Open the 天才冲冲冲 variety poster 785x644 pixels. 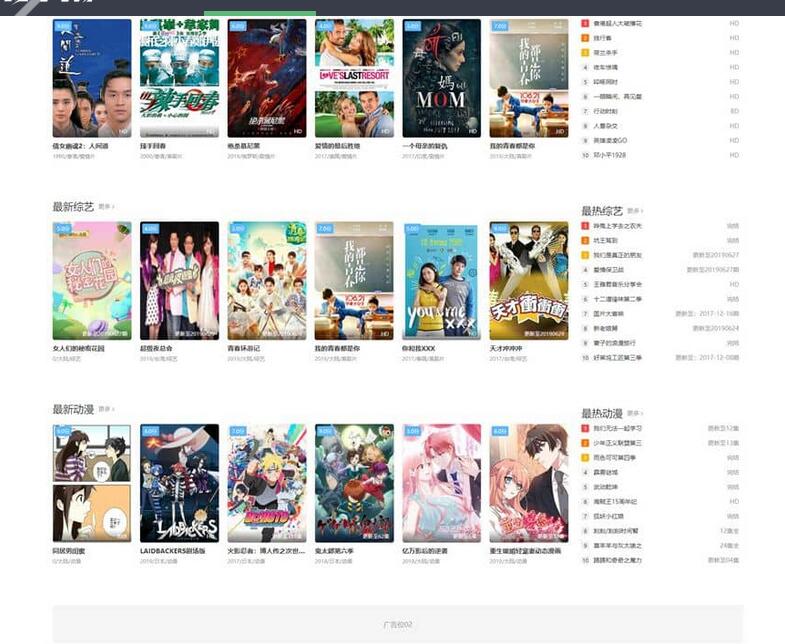(529, 281)
